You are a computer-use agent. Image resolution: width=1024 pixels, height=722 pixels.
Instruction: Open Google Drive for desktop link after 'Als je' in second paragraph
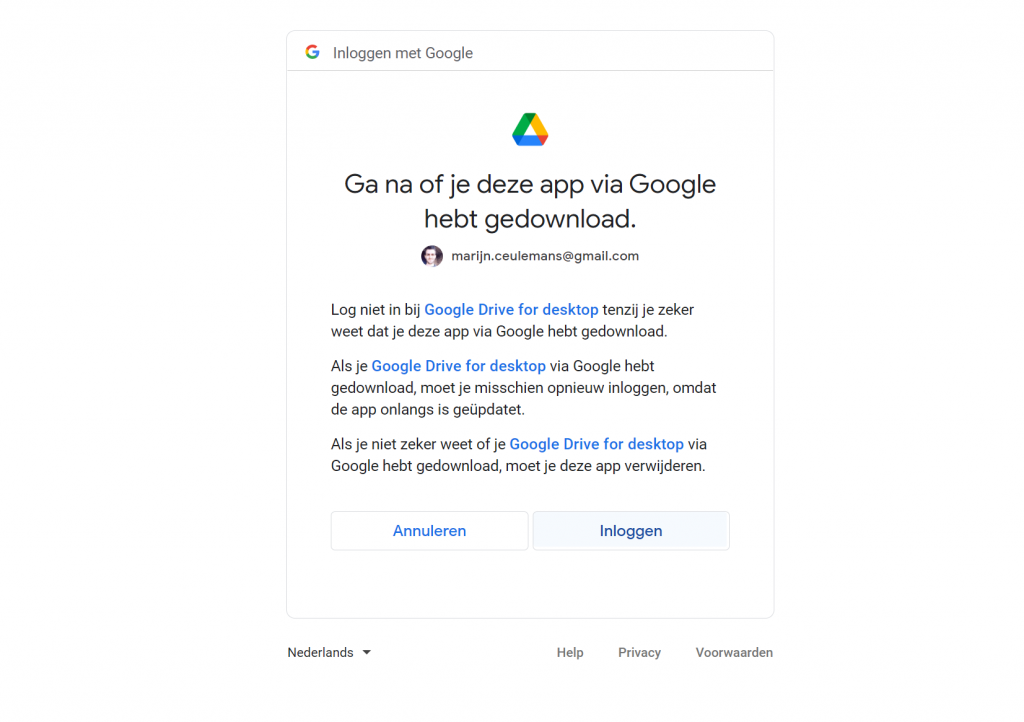click(x=458, y=366)
